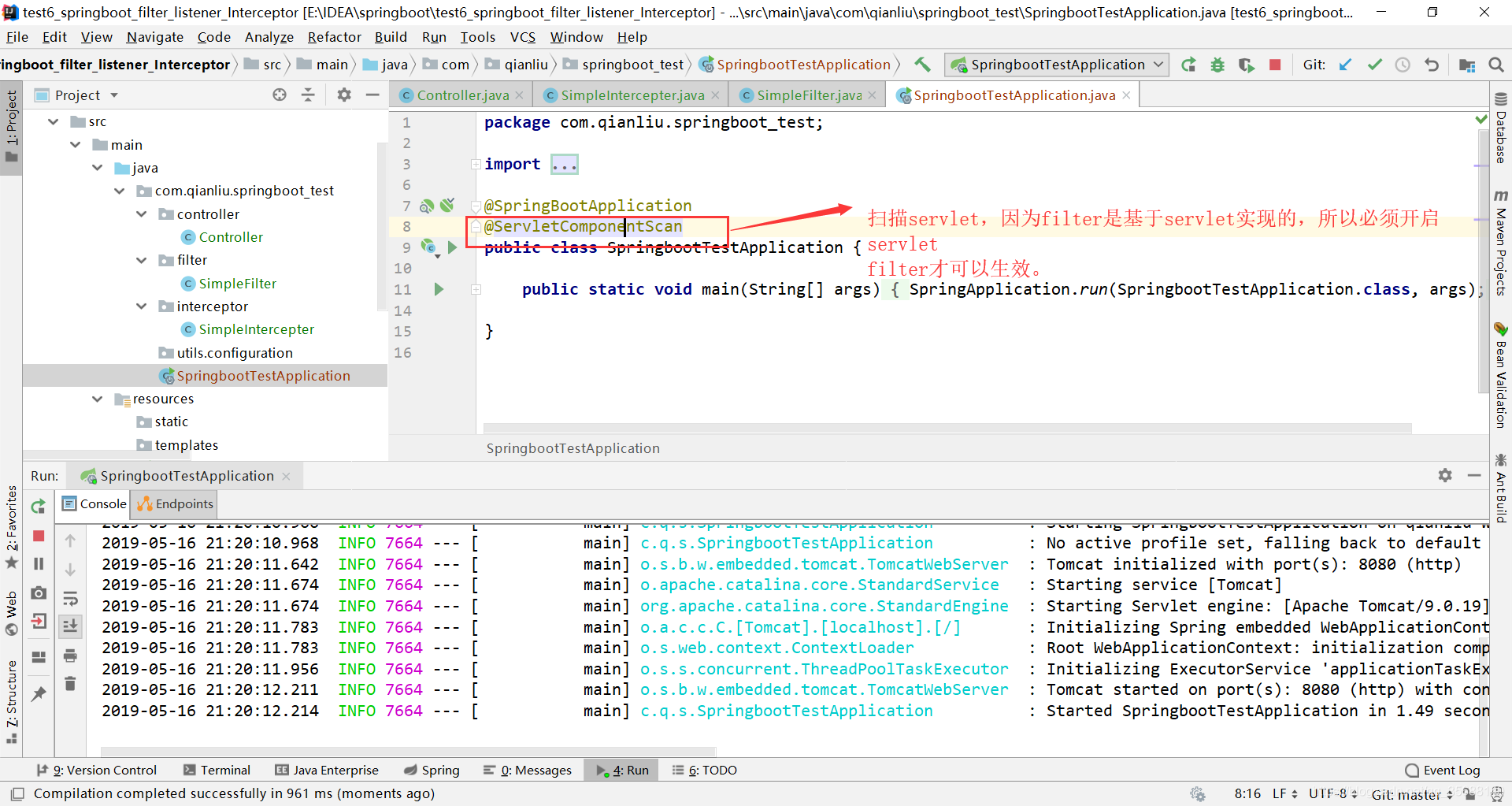
Task: Pin the Run tab
Action: tap(39, 693)
